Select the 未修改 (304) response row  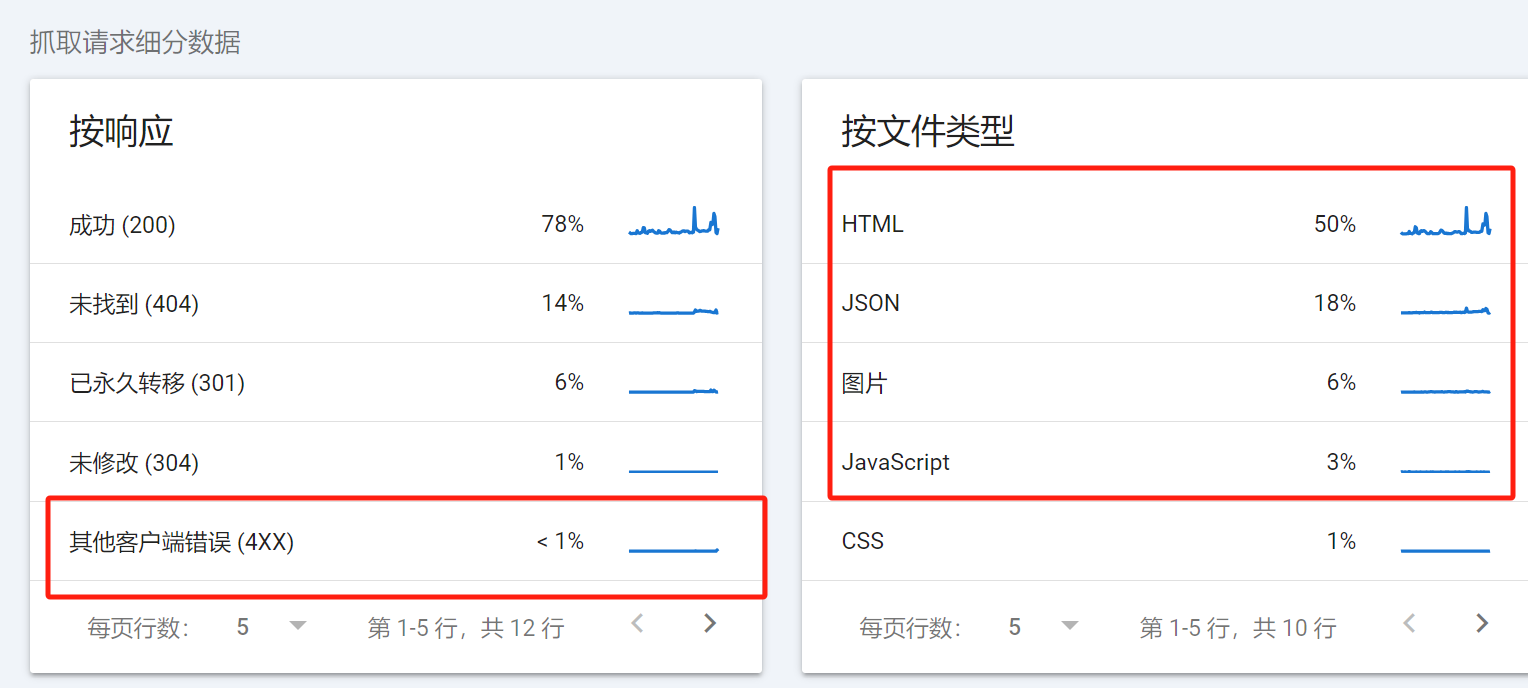300,462
